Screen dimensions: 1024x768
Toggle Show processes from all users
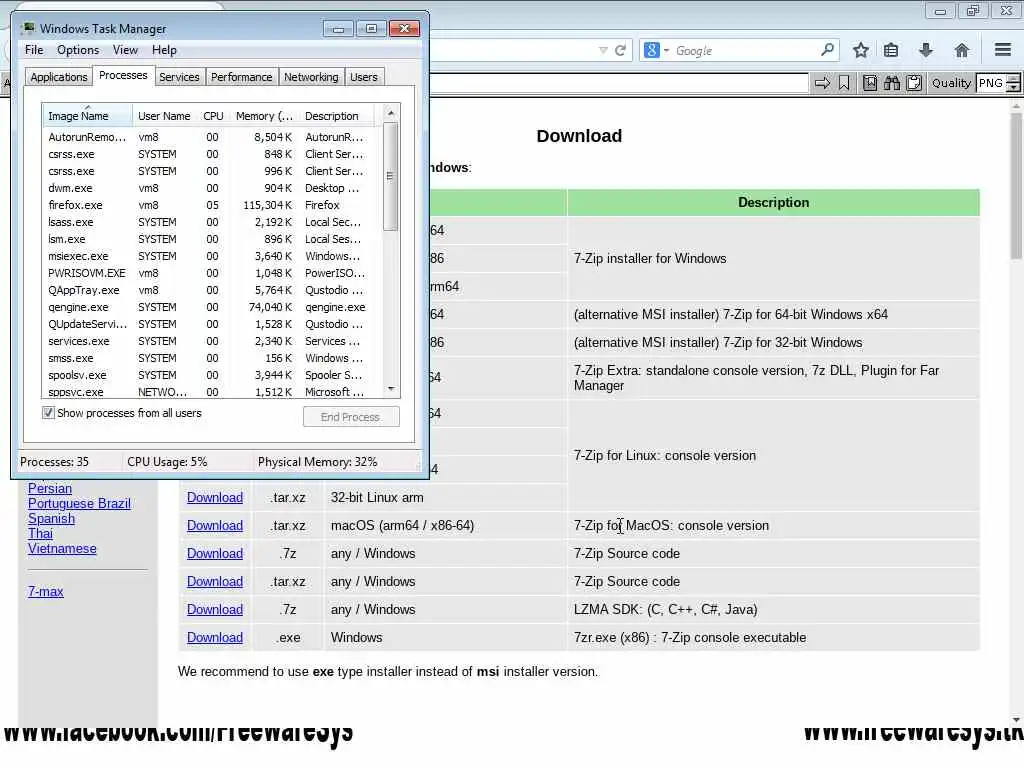point(48,413)
